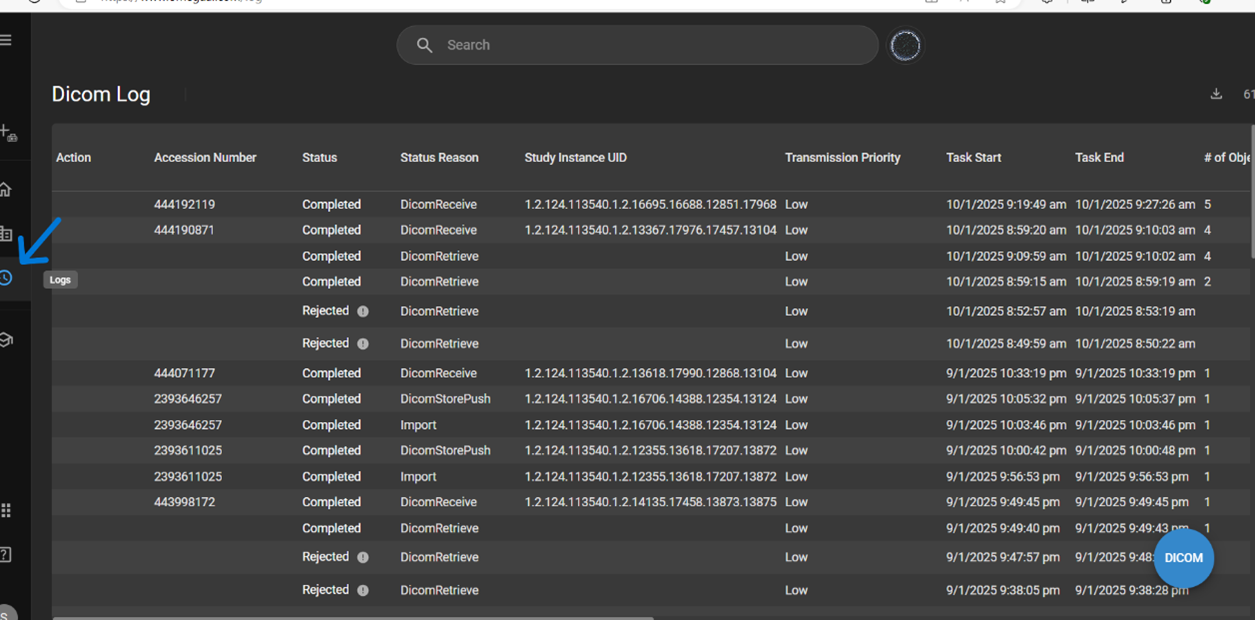This screenshot has height=620, width=1255.
Task: Sort by the Accession Number column header
Action: tap(205, 158)
